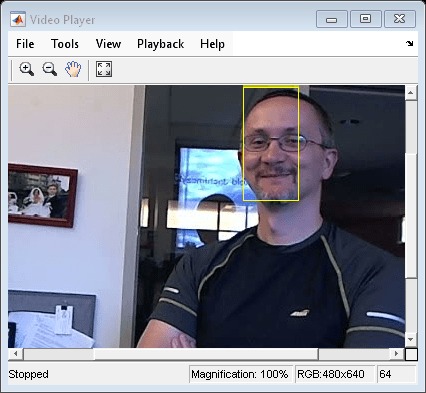Viewport: 426px width, 393px height.
Task: Click the horizontal scrollbar right arrow
Action: 397,354
